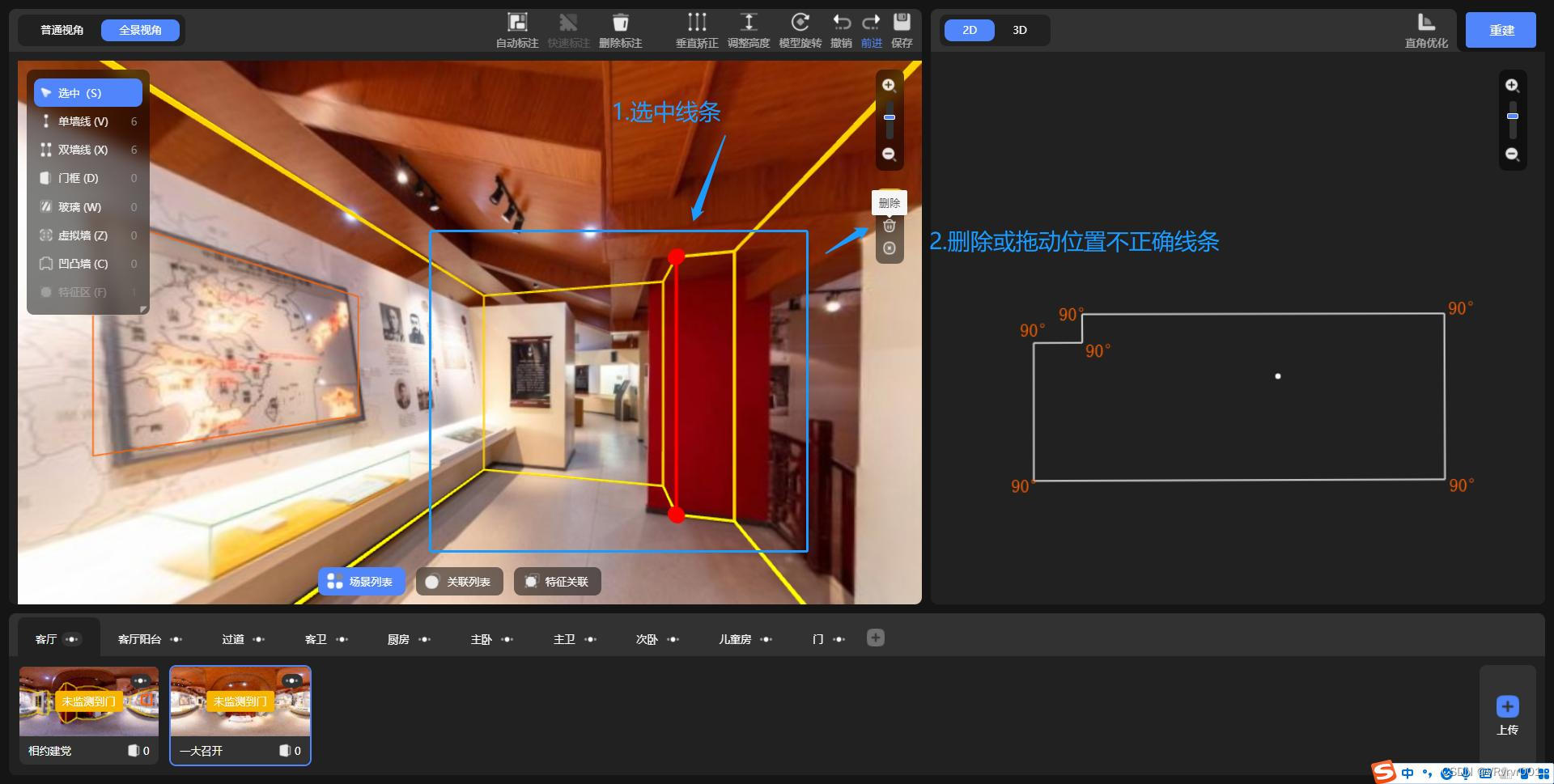The height and width of the screenshot is (784, 1554).
Task: Open options dots for 次卧 tab
Action: click(673, 639)
